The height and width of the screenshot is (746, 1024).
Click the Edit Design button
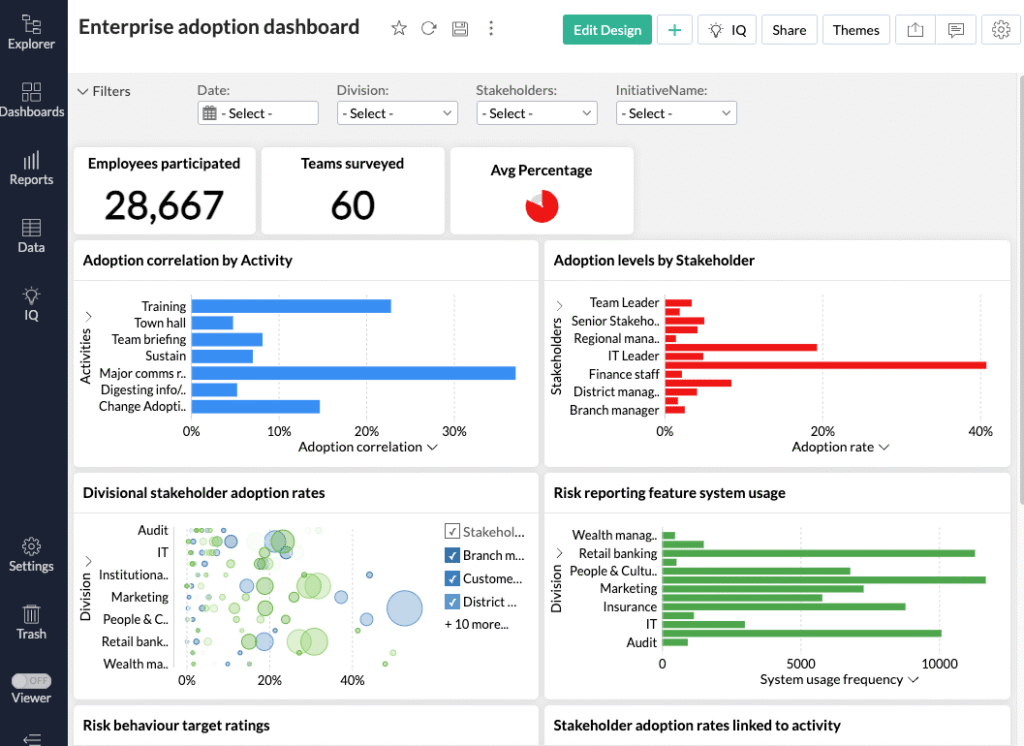click(606, 29)
